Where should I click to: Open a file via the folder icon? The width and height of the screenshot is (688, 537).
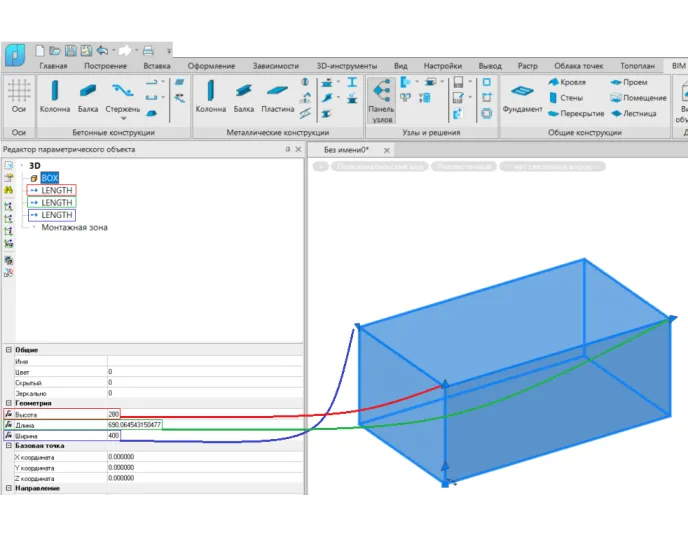55,50
